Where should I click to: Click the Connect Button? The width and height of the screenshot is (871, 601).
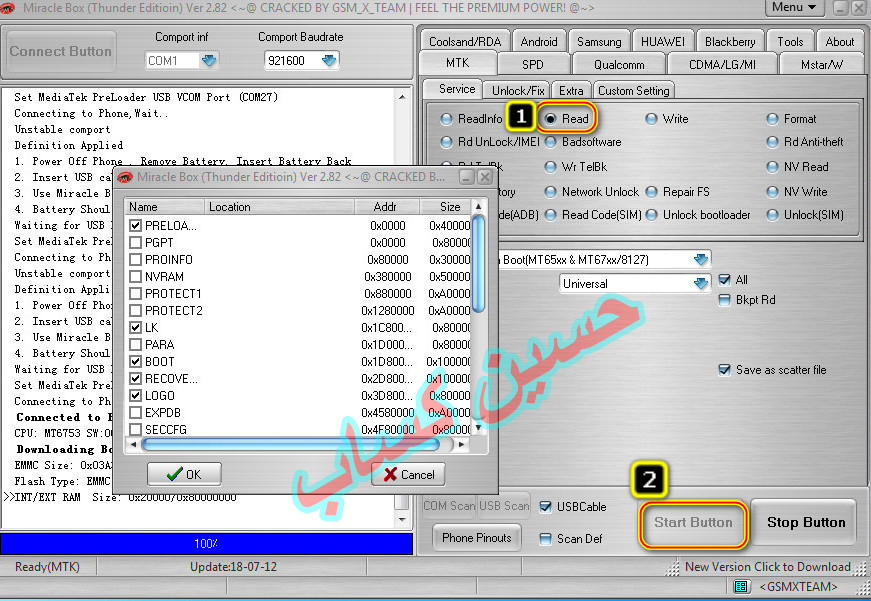(61, 52)
